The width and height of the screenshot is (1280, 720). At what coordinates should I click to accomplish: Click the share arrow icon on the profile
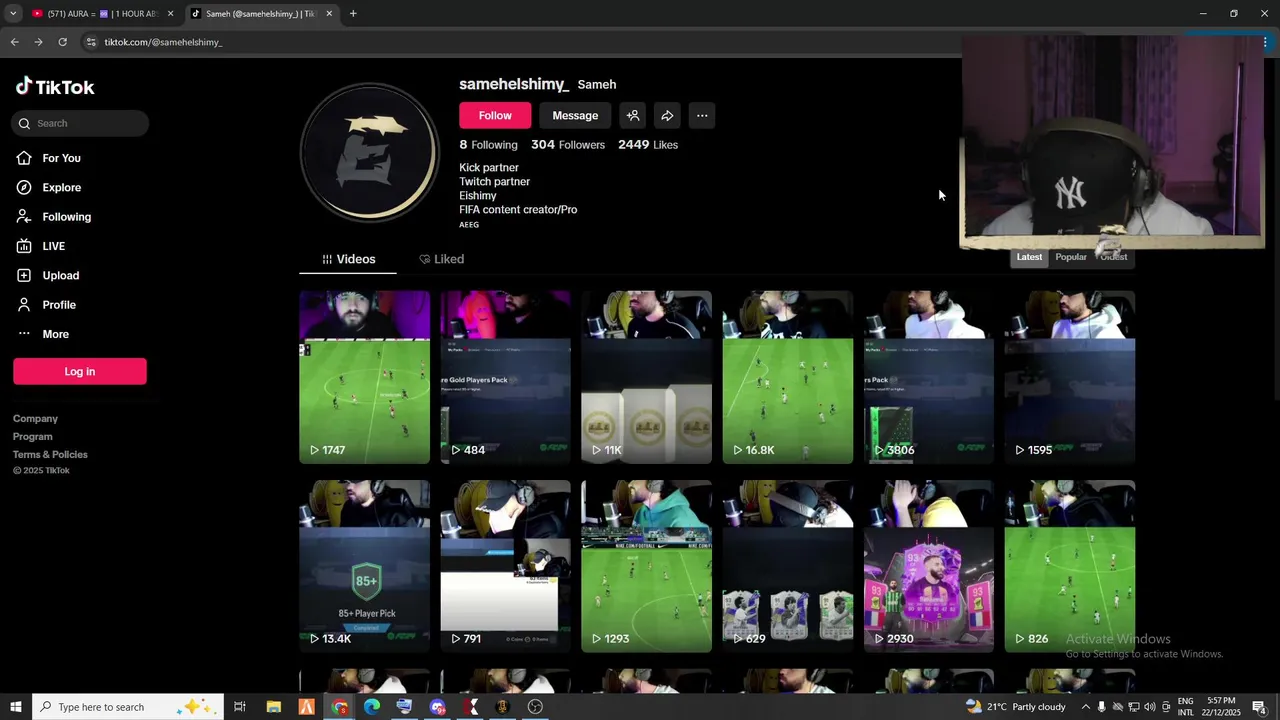[667, 116]
